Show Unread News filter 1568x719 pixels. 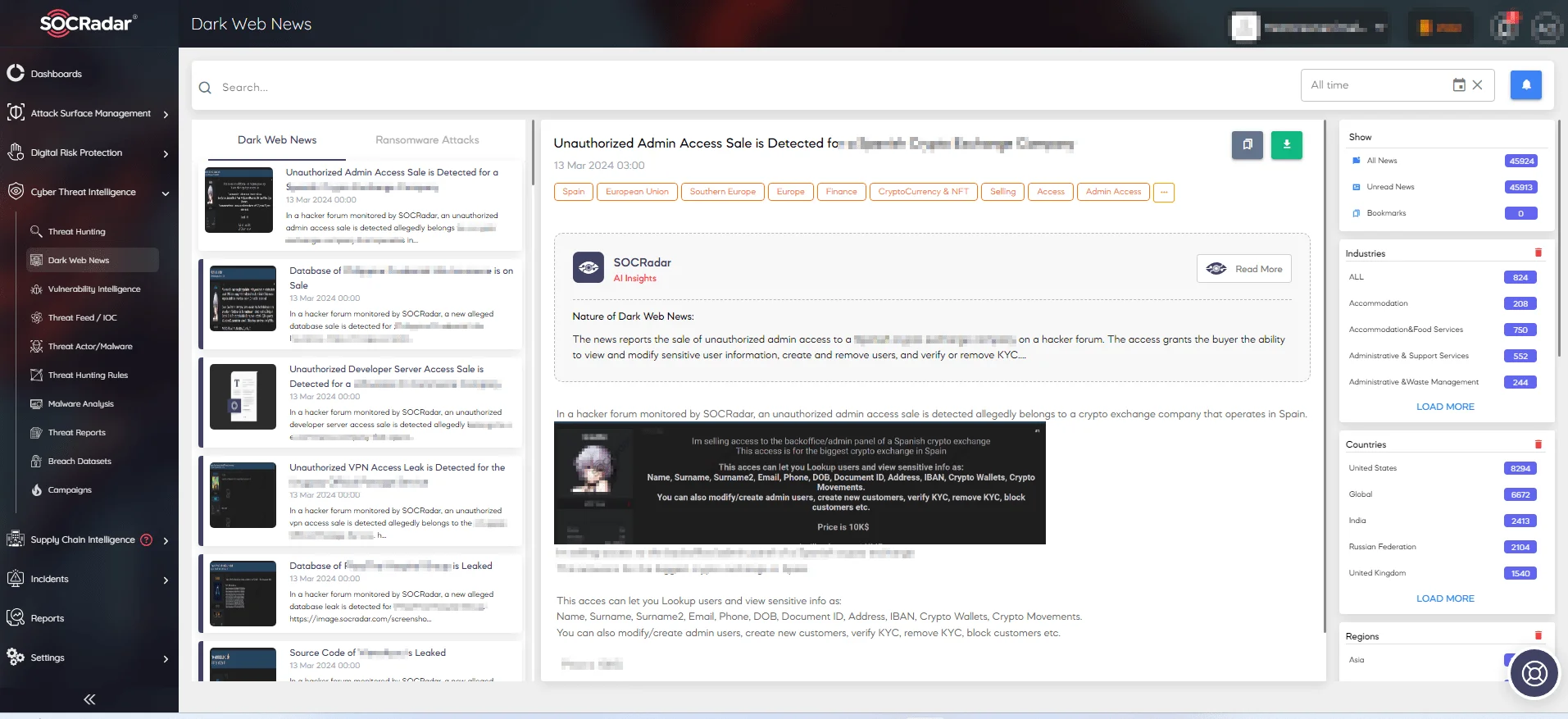click(x=1447, y=187)
